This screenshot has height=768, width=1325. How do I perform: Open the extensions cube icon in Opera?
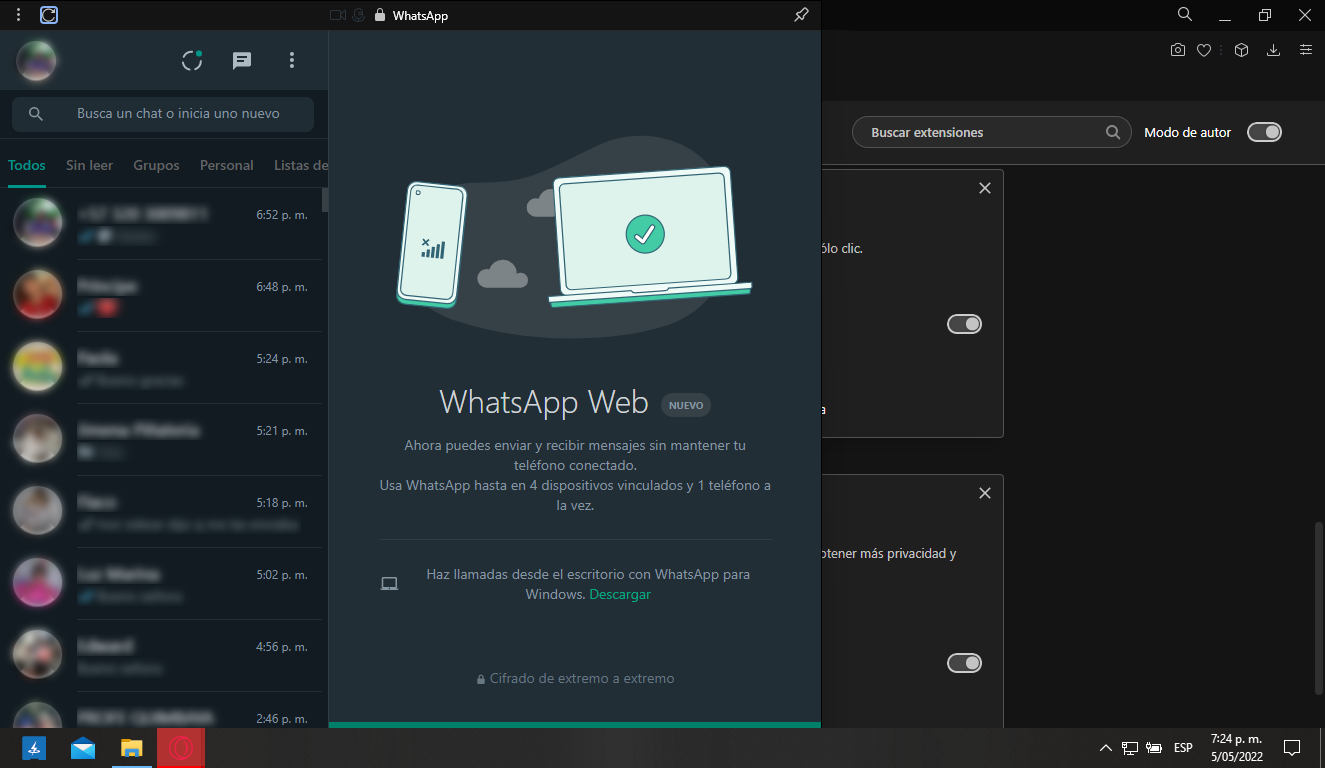pos(1241,50)
